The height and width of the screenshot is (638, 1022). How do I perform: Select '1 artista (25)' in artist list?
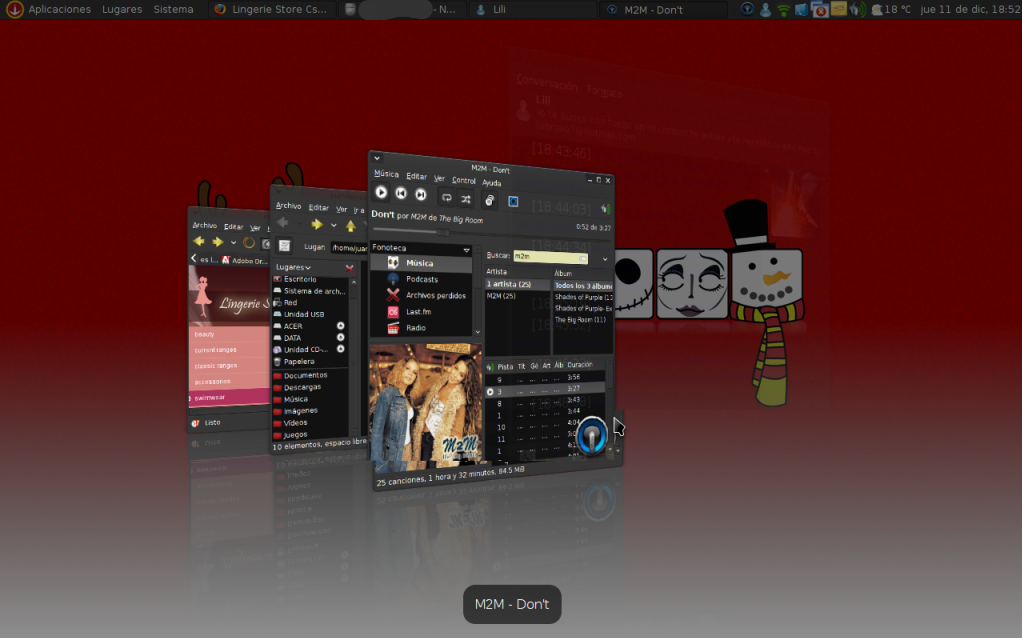click(518, 284)
